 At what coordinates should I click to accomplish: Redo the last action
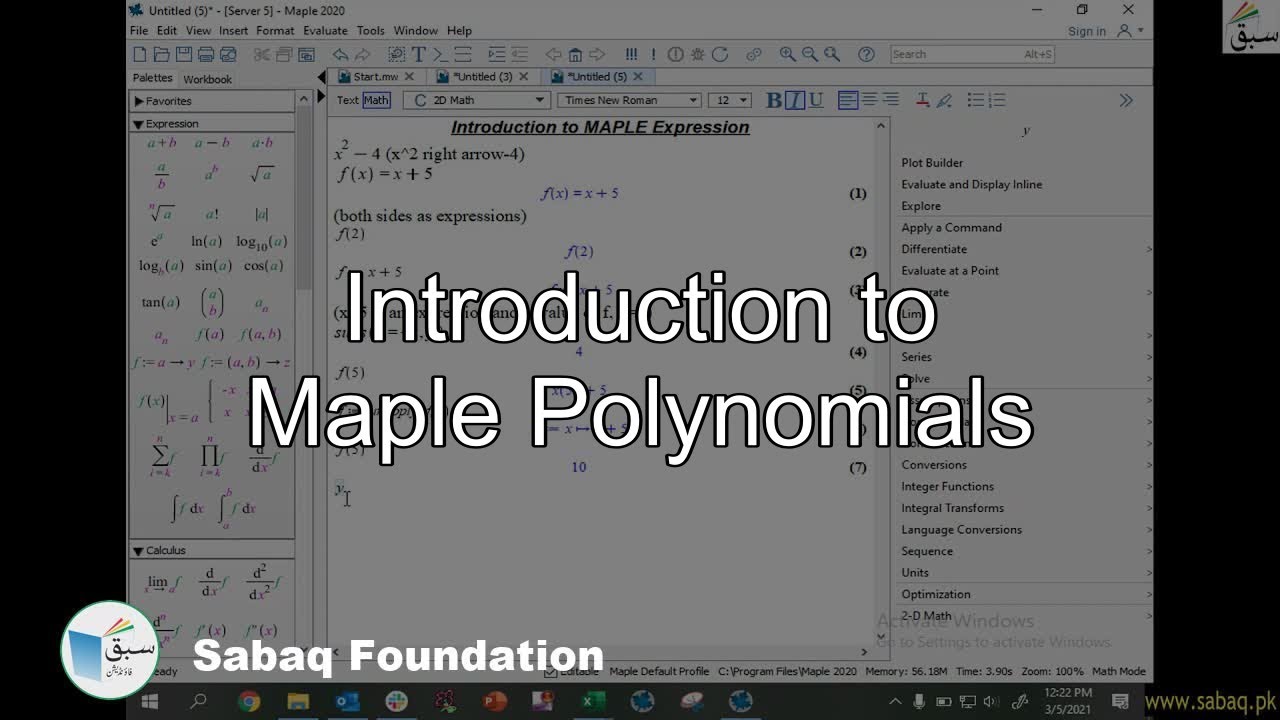pyautogui.click(x=362, y=54)
